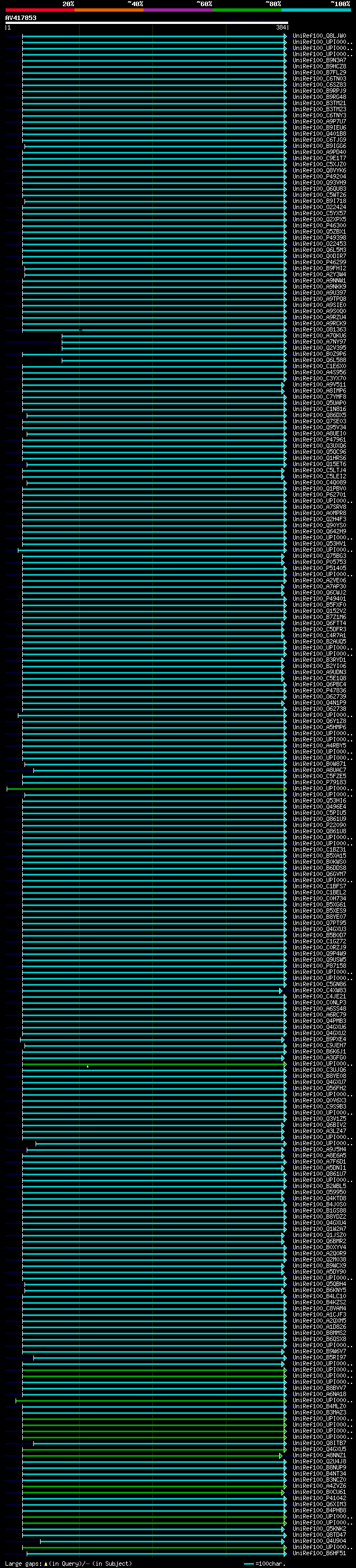
Task: Select hit label UniRef100_A9U397
Action: (x=319, y=293)
